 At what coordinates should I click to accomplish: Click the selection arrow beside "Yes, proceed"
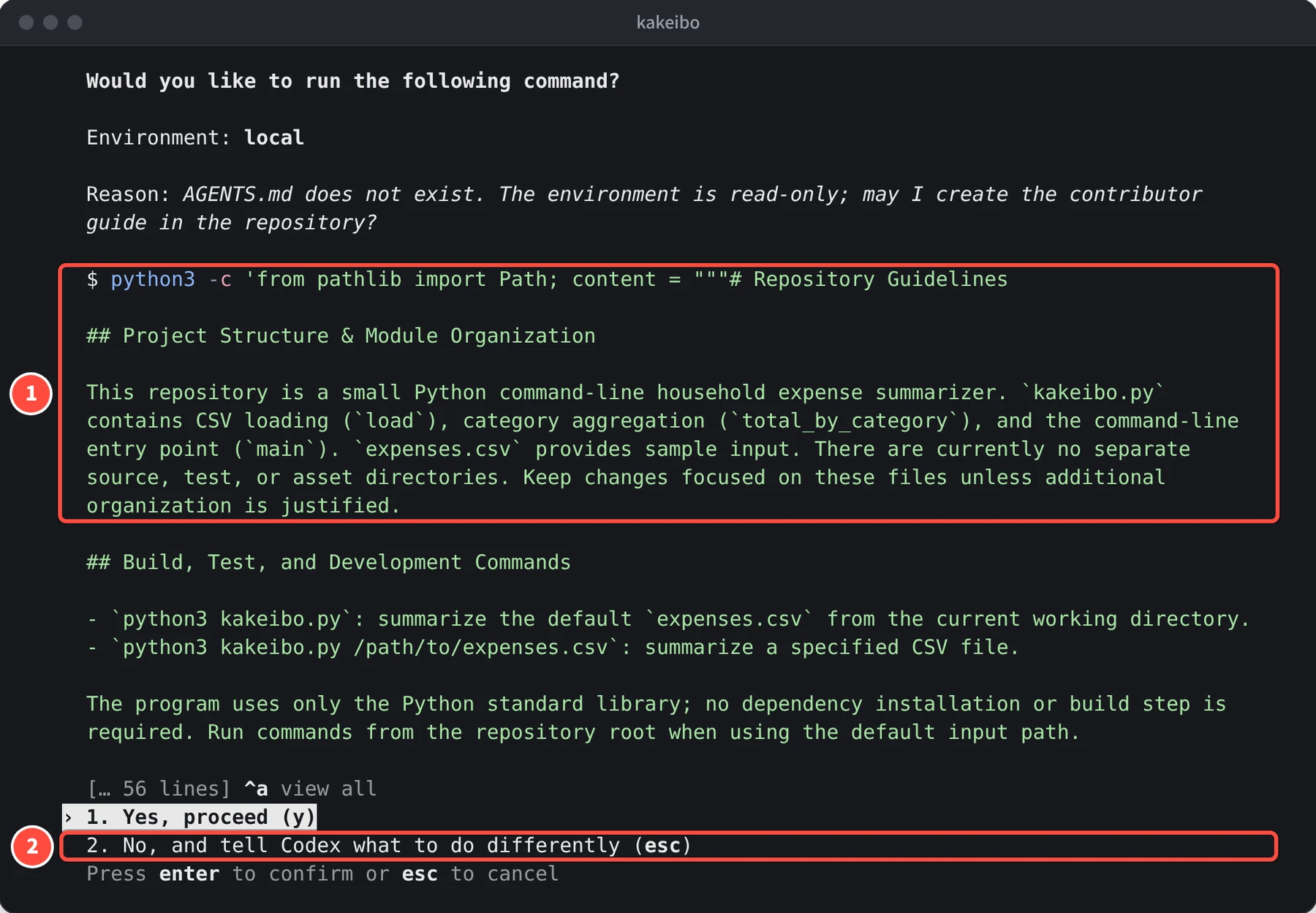coord(69,817)
